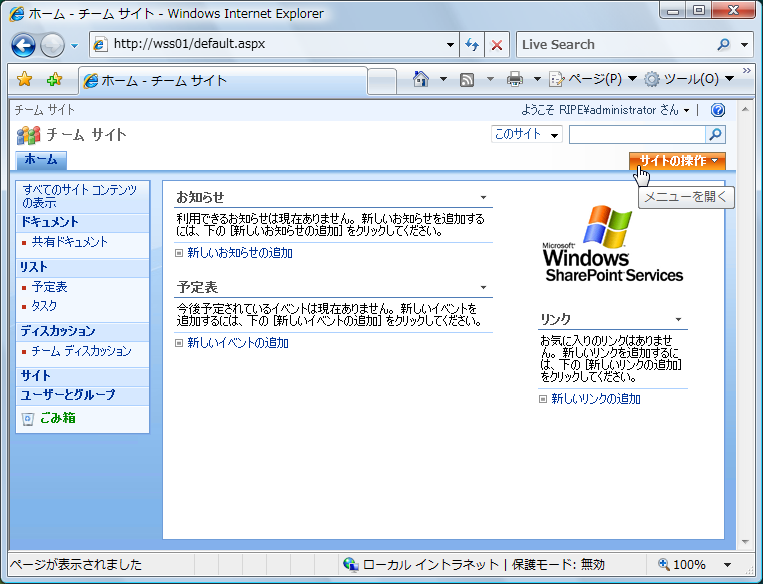Viewport: 763px width, 584px height.
Task: Click the チーム サイト breadcrumb link at top
Action: pyautogui.click(x=44, y=110)
